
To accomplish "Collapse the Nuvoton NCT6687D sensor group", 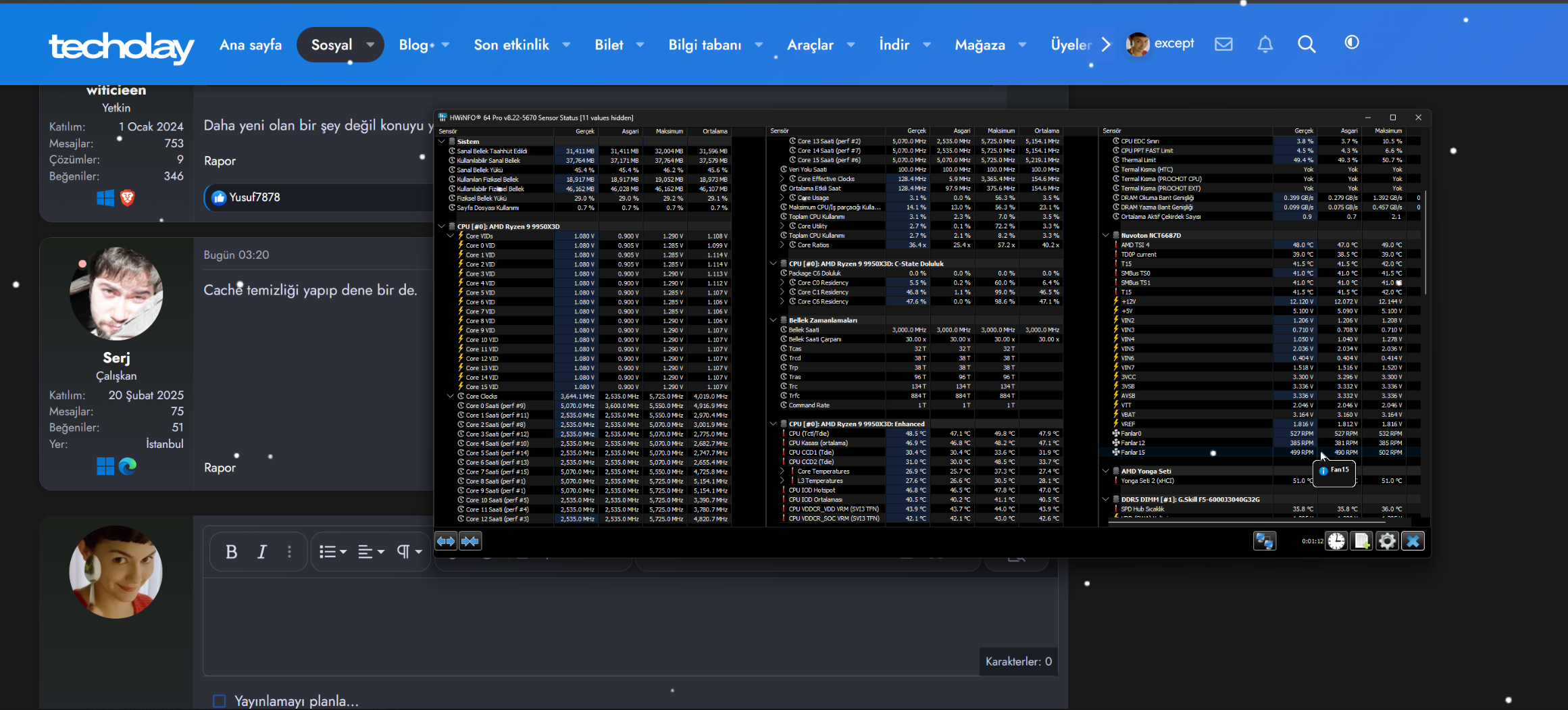I will pos(1106,236).
